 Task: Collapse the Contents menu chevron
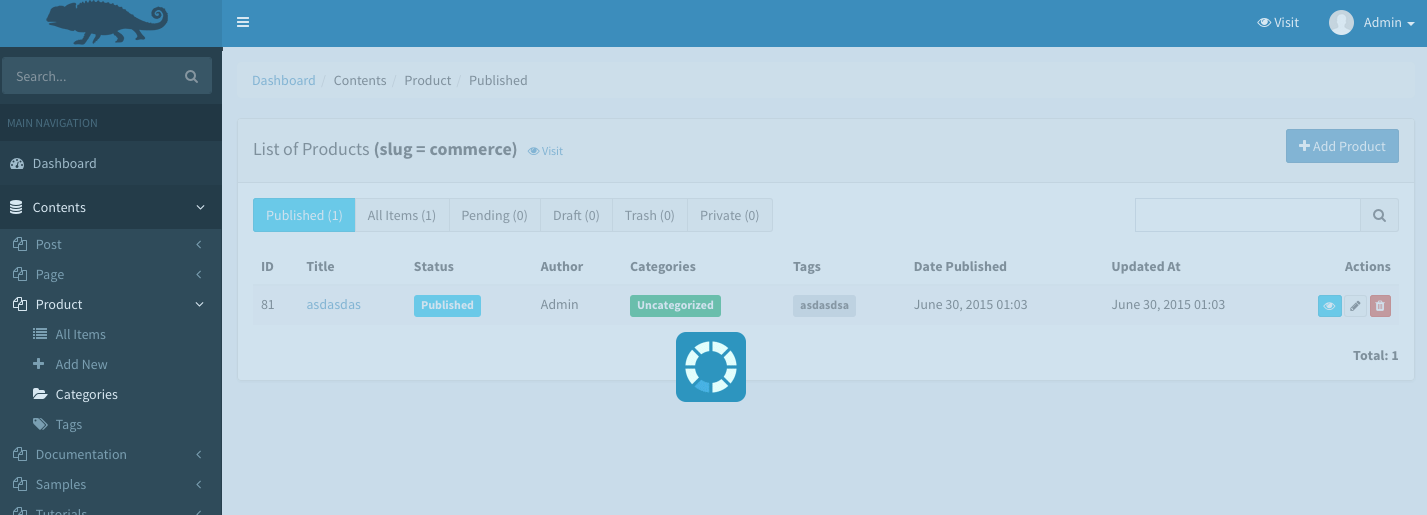(x=200, y=207)
